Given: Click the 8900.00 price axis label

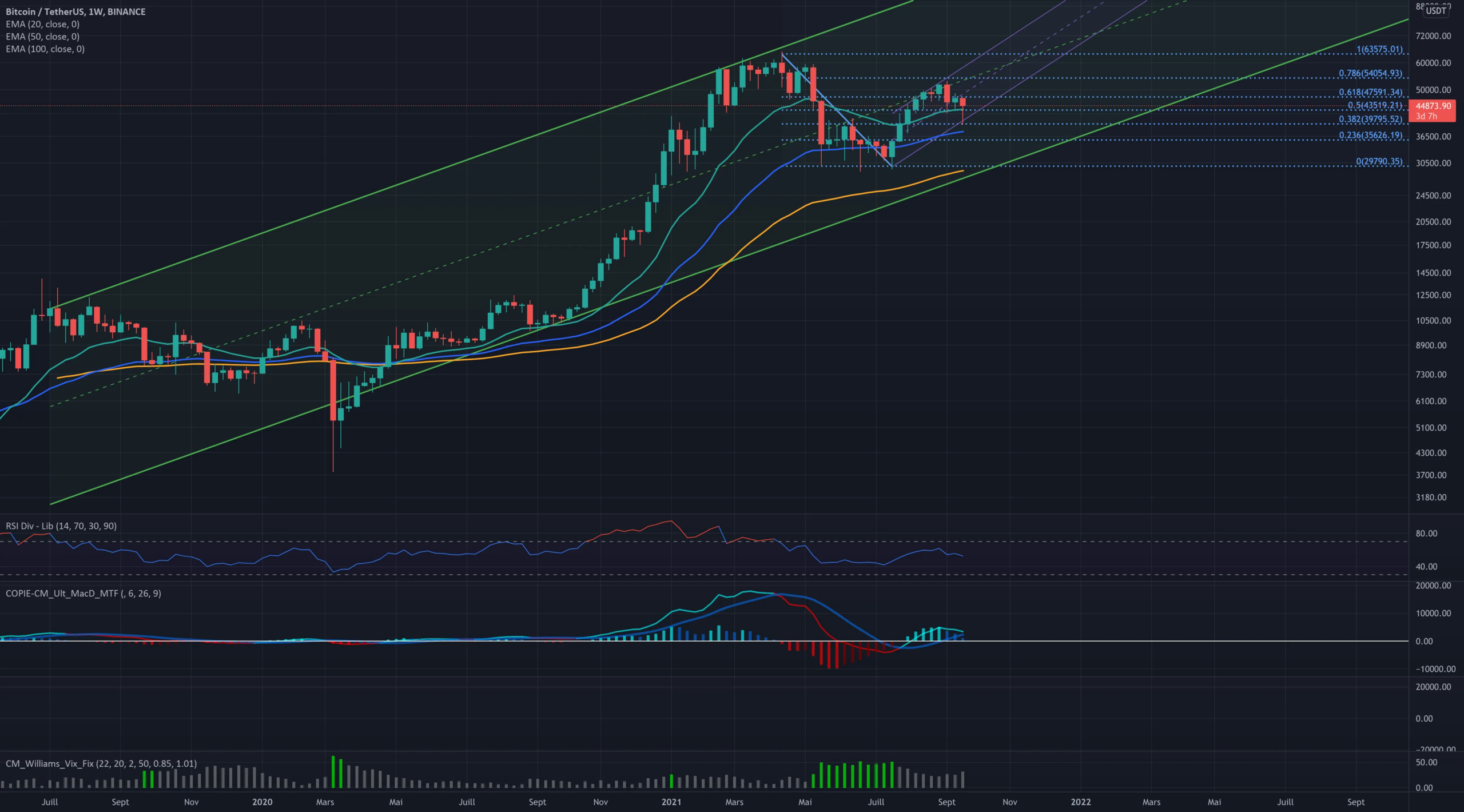Looking at the screenshot, I should (x=1431, y=345).
